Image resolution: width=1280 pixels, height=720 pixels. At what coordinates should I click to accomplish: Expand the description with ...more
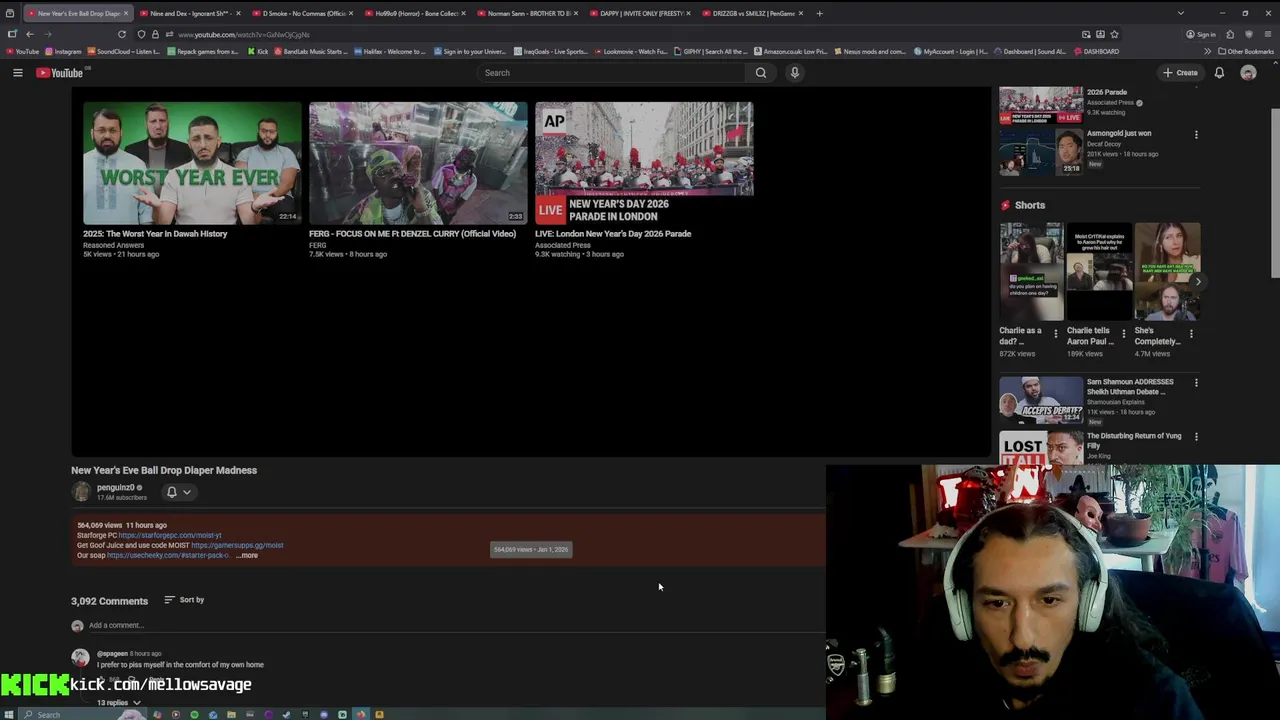[x=248, y=555]
